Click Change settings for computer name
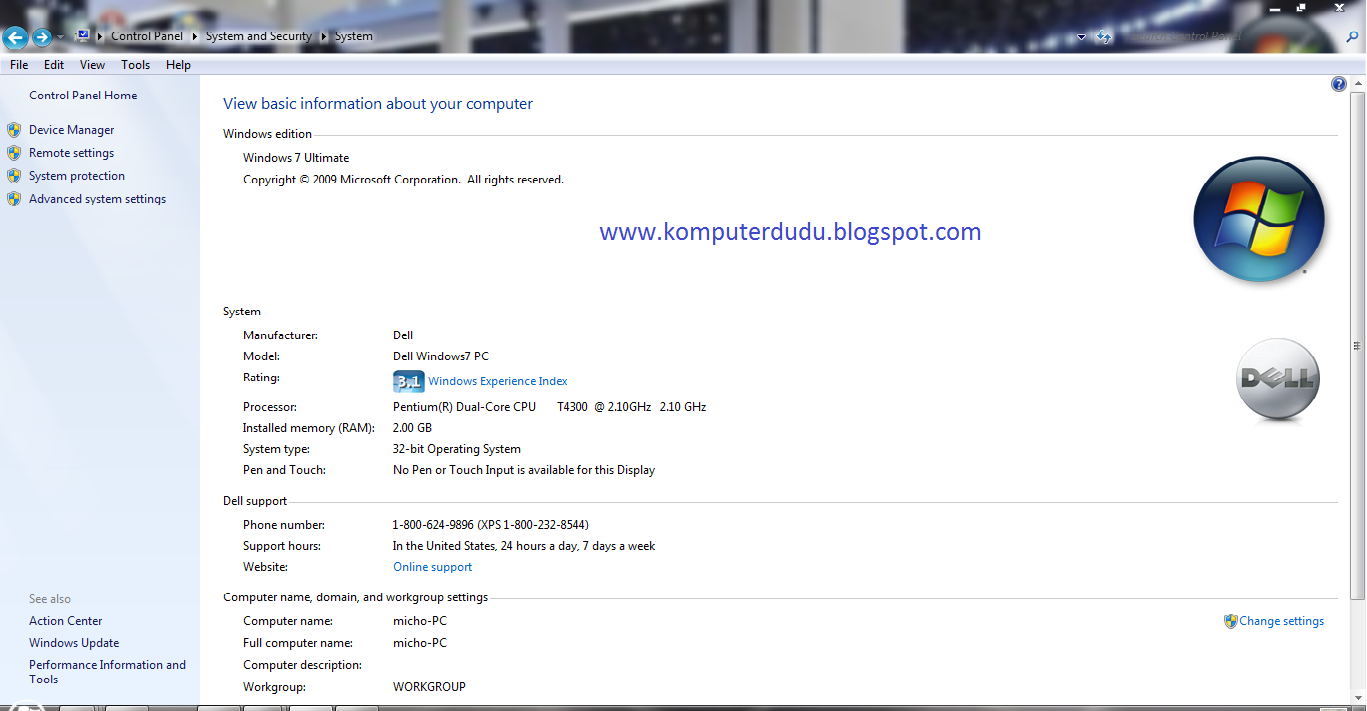This screenshot has height=711, width=1367. 1282,621
